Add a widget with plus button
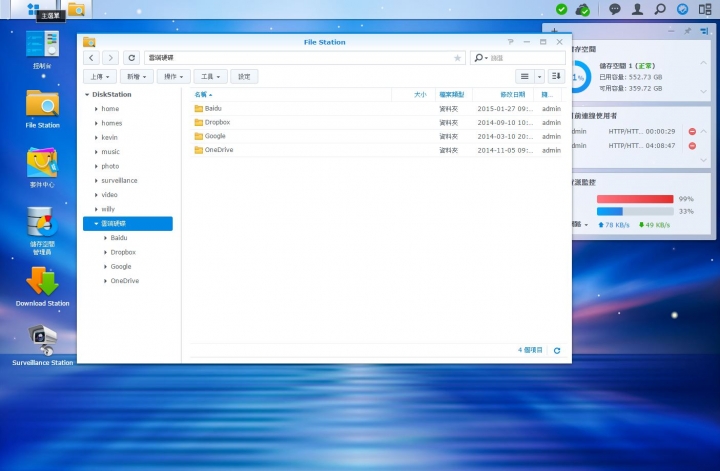The width and height of the screenshot is (720, 471). pos(554,31)
